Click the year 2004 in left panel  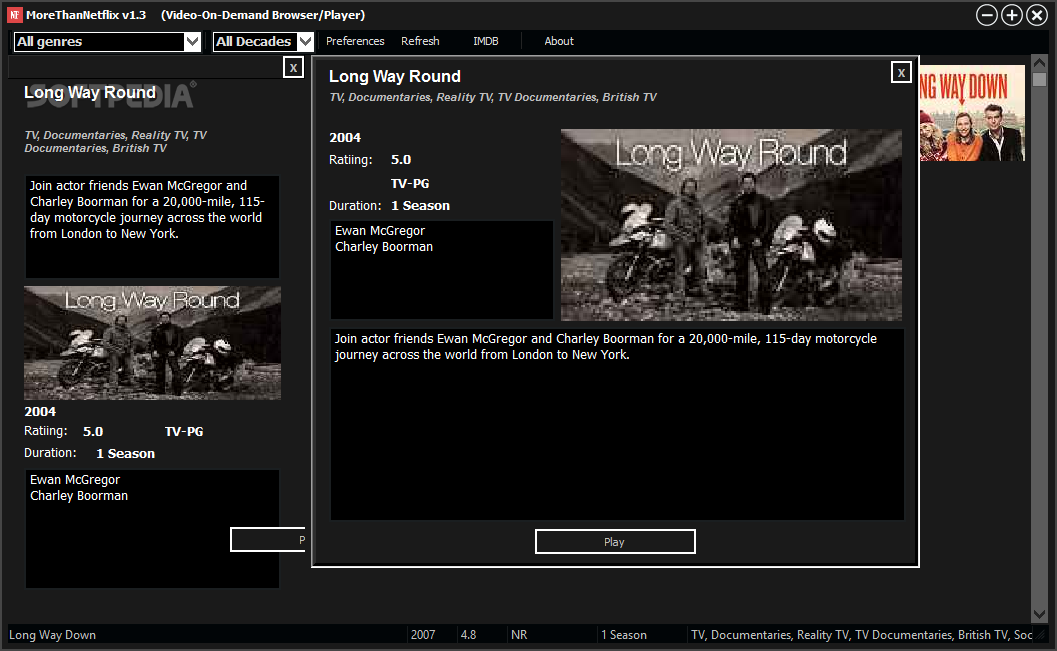point(40,412)
